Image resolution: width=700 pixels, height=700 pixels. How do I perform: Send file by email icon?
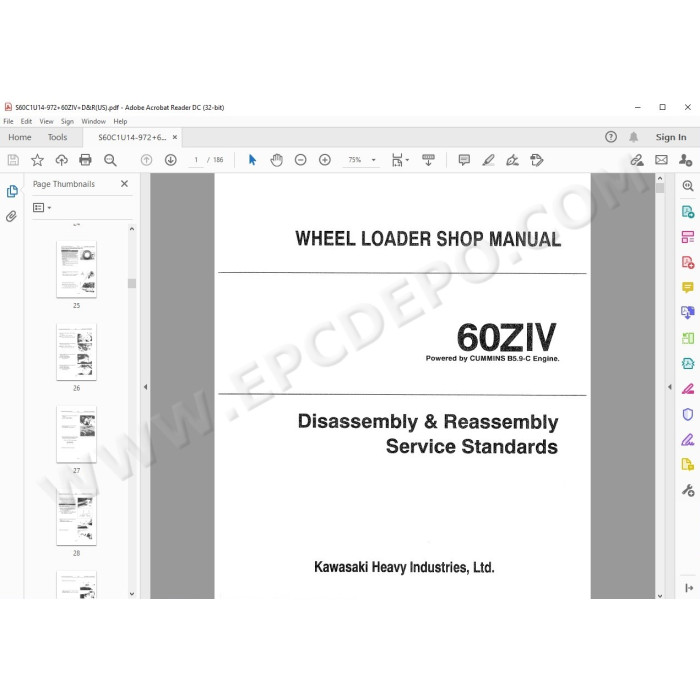(662, 160)
